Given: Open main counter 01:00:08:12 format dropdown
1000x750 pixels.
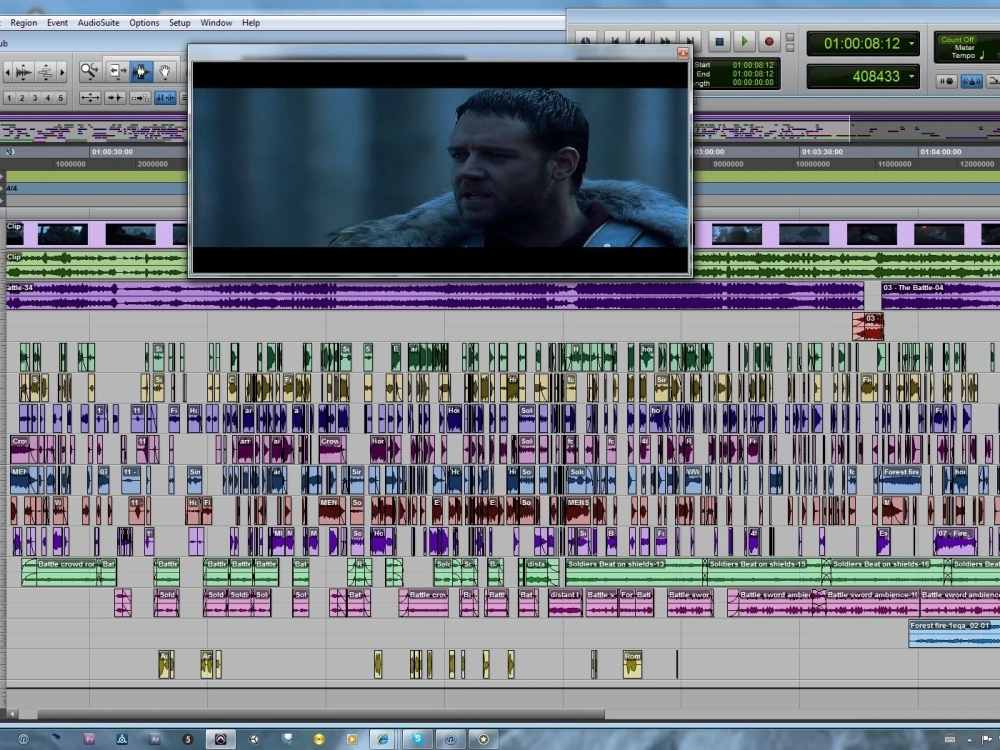Looking at the screenshot, I should pos(911,43).
